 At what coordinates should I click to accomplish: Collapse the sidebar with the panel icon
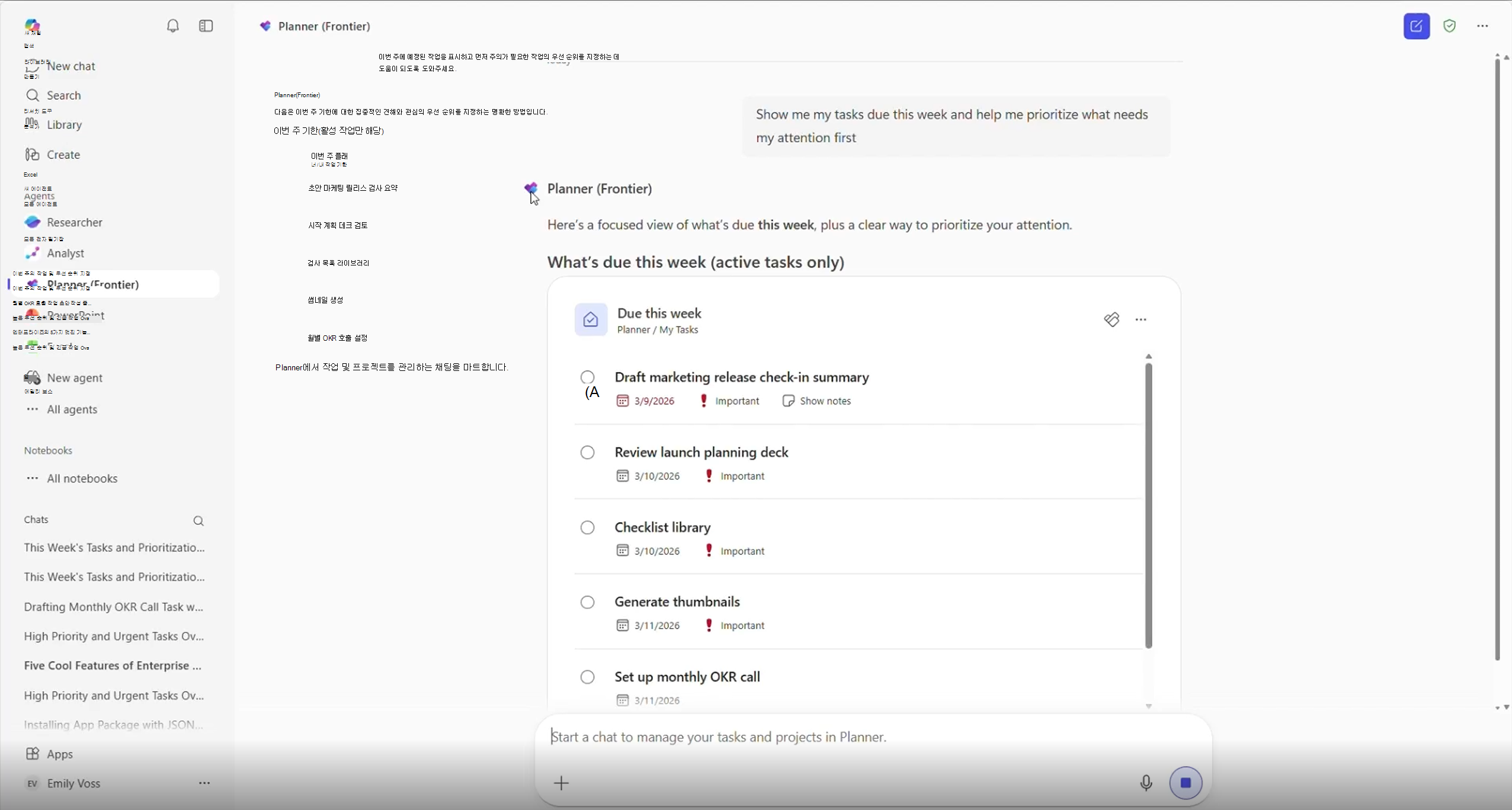pos(206,26)
